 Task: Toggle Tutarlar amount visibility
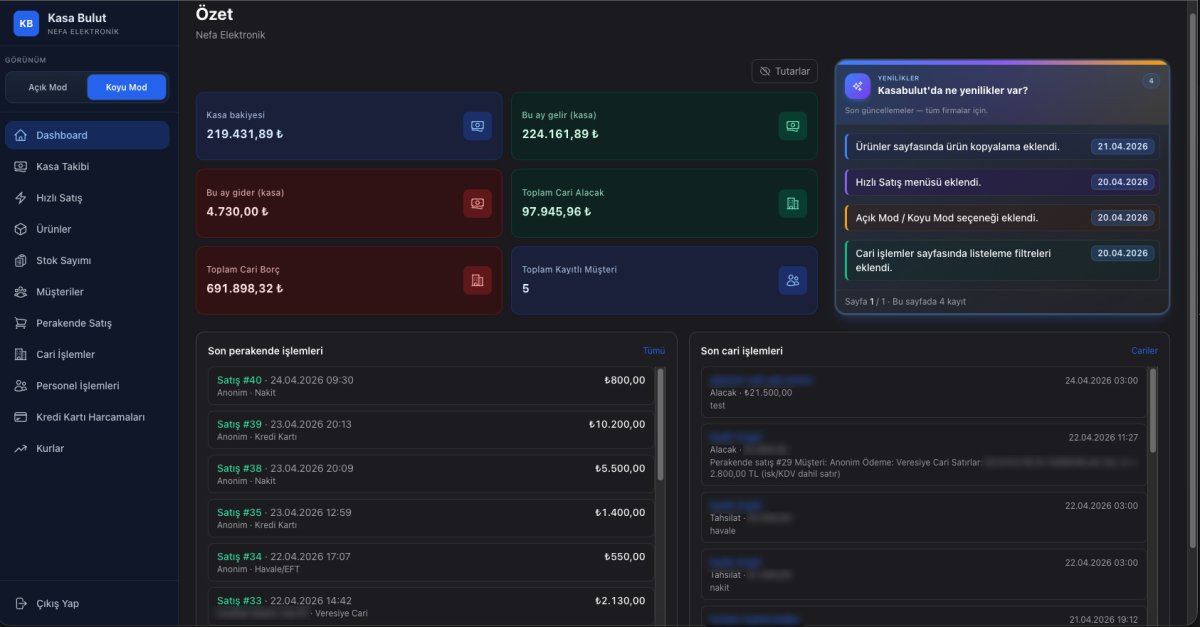(785, 71)
